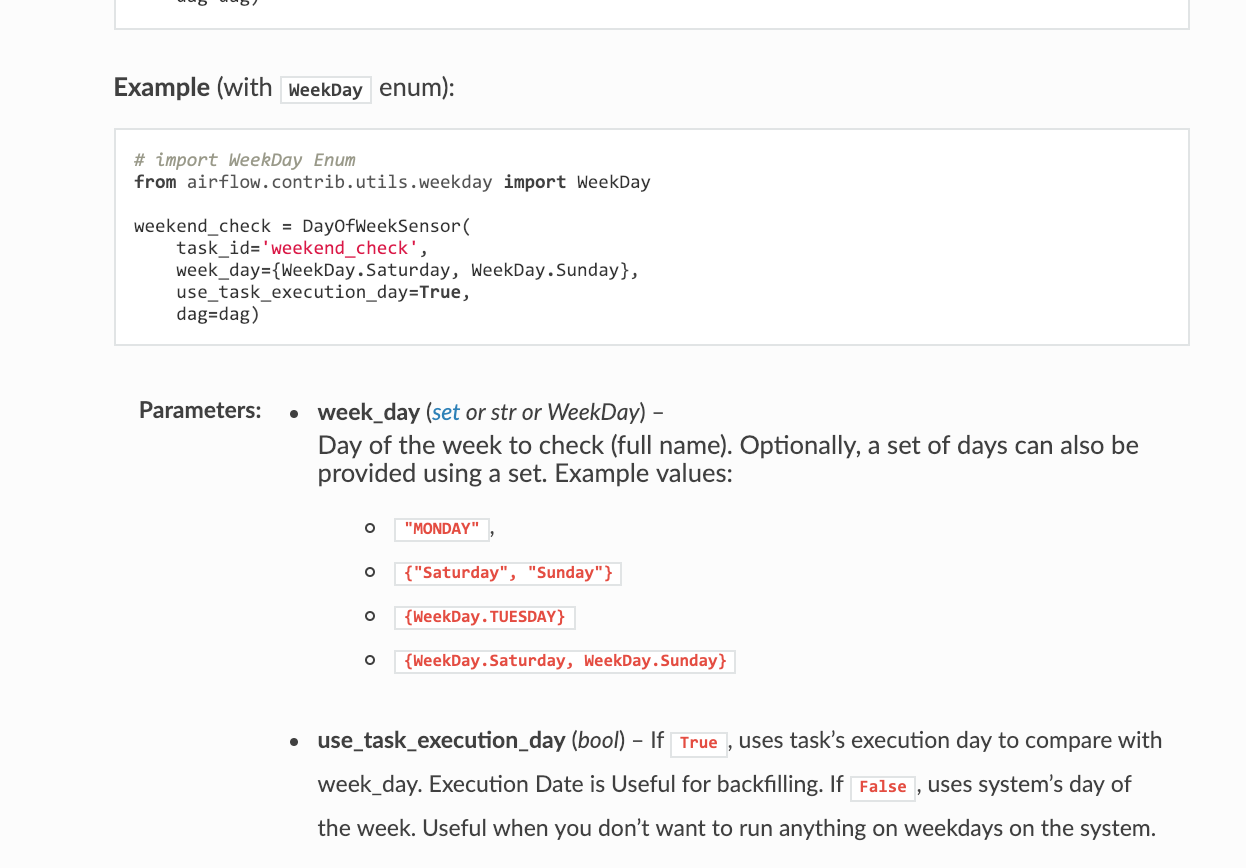This screenshot has height=868, width=1246.
Task: Click the DayOfWeekSensor class name
Action: (x=385, y=226)
